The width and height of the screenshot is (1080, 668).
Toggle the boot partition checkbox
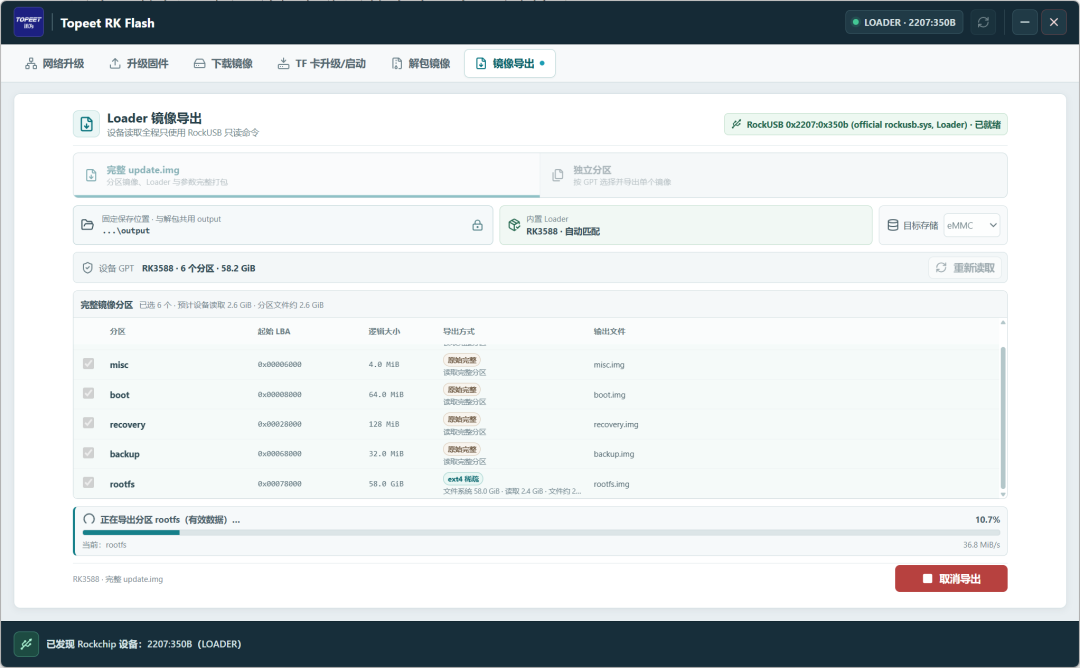pos(89,393)
